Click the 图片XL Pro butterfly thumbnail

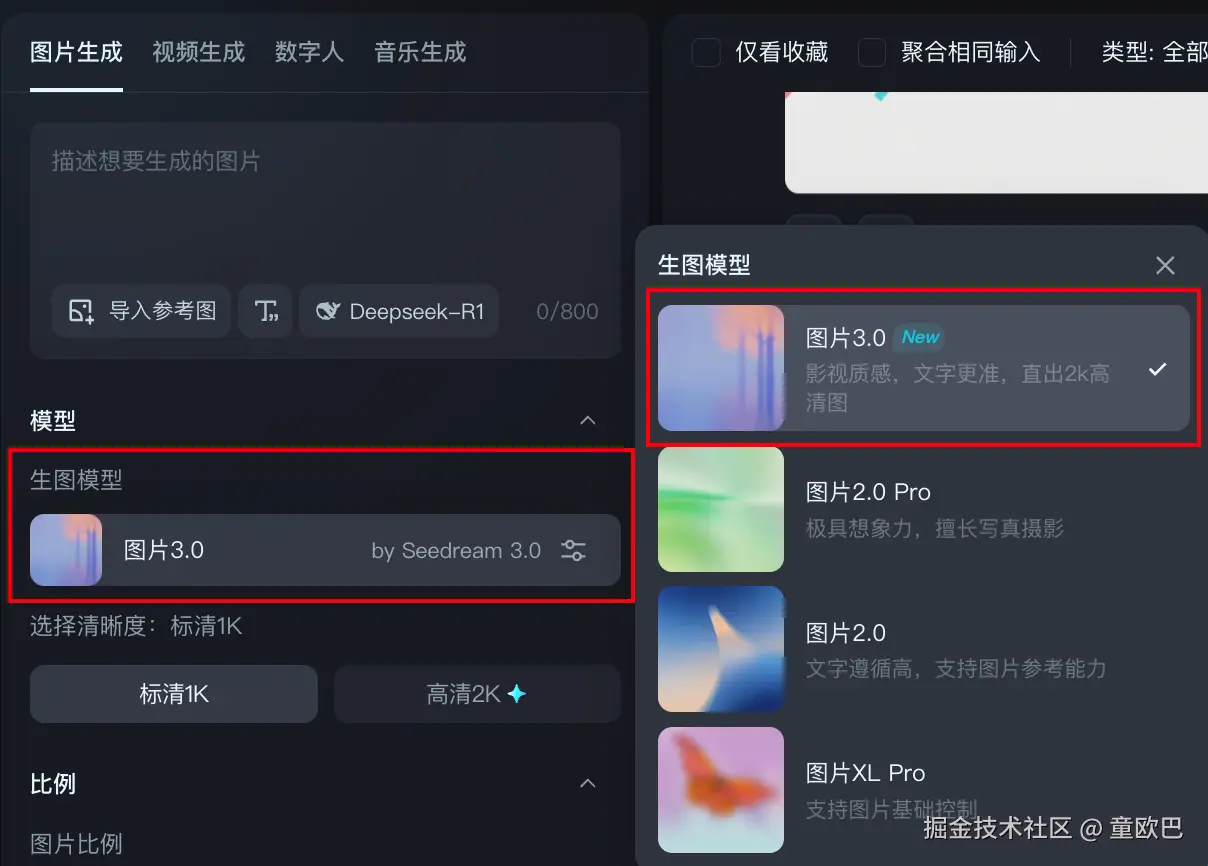[720, 790]
